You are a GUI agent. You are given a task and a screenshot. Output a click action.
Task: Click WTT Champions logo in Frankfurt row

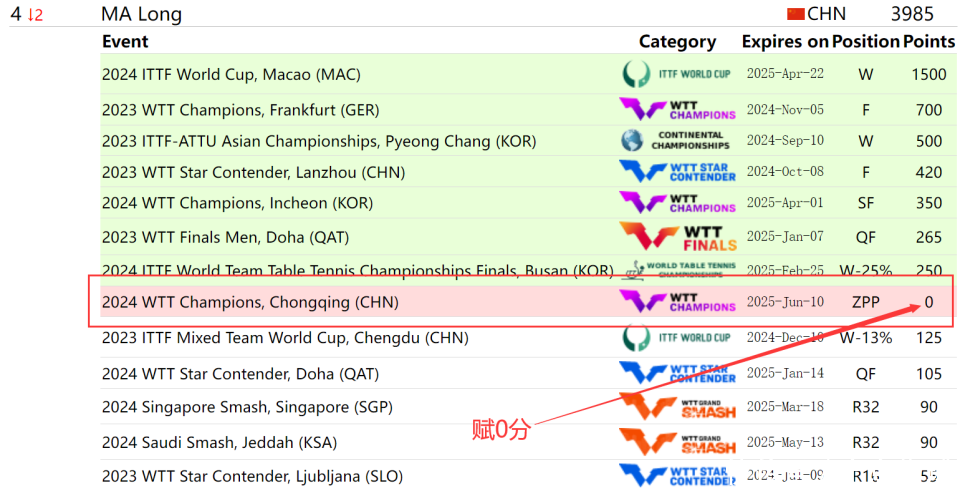(x=677, y=109)
